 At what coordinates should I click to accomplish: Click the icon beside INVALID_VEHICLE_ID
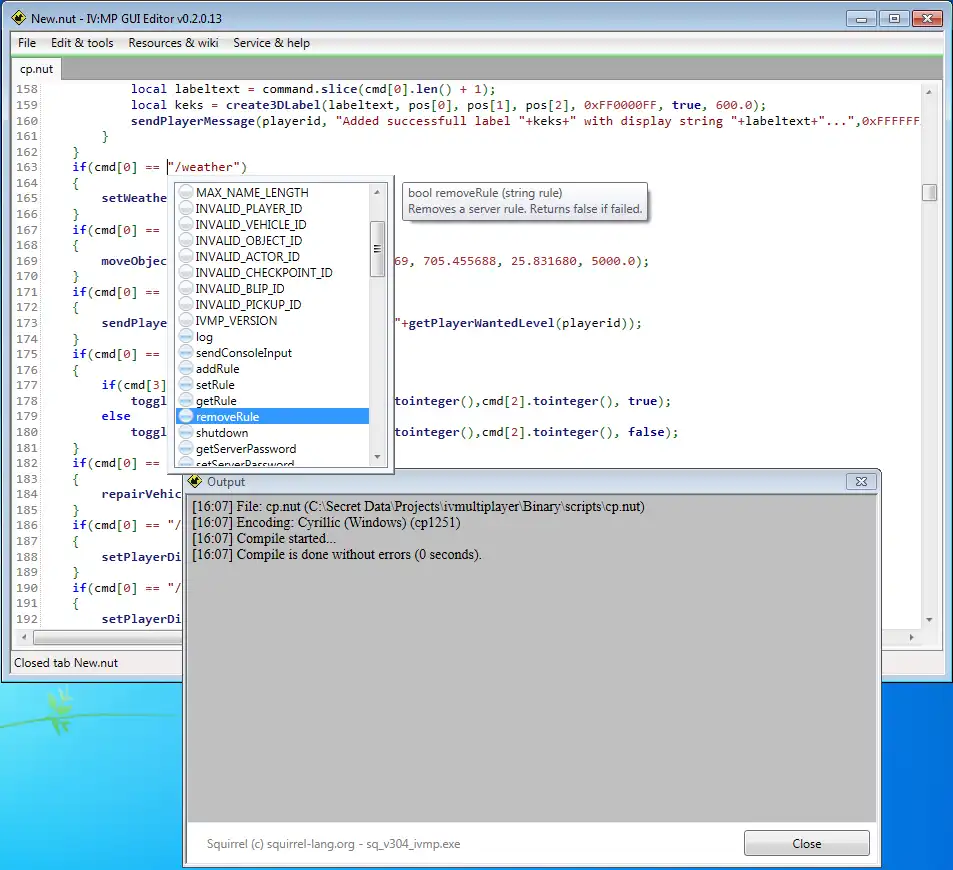pos(186,224)
